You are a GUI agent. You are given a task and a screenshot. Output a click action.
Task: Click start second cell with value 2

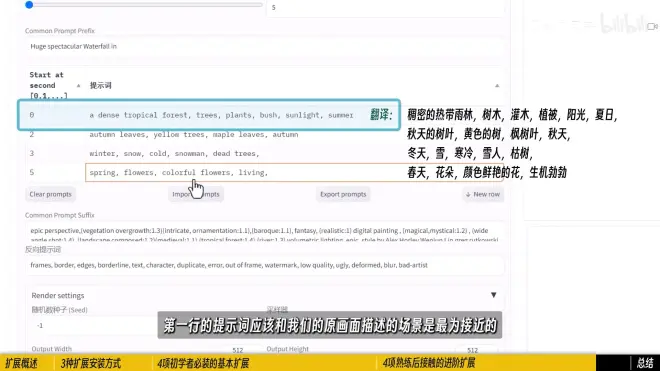[55, 134]
